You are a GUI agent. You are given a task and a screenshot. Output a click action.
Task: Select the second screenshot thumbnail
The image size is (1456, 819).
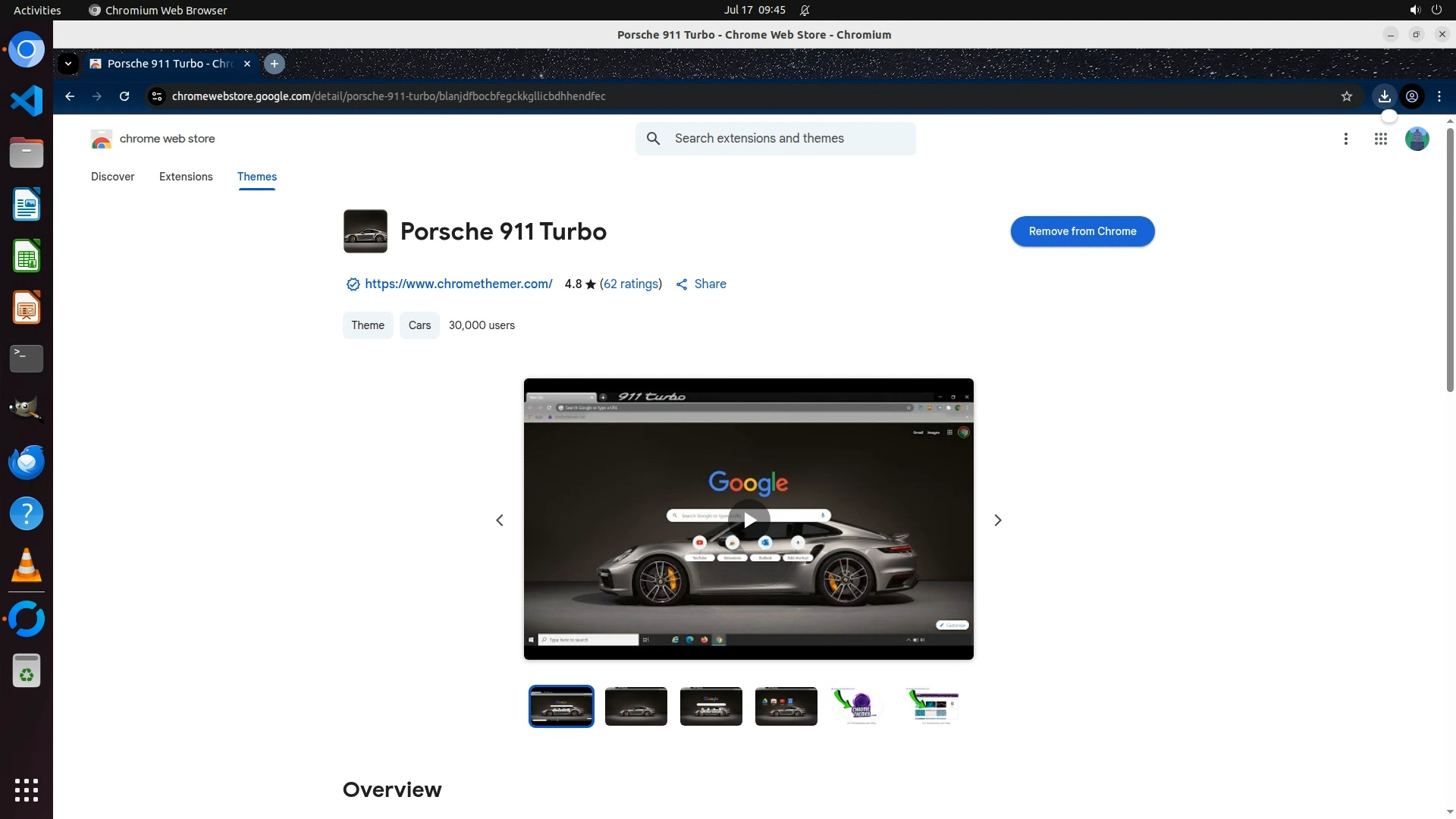635,706
